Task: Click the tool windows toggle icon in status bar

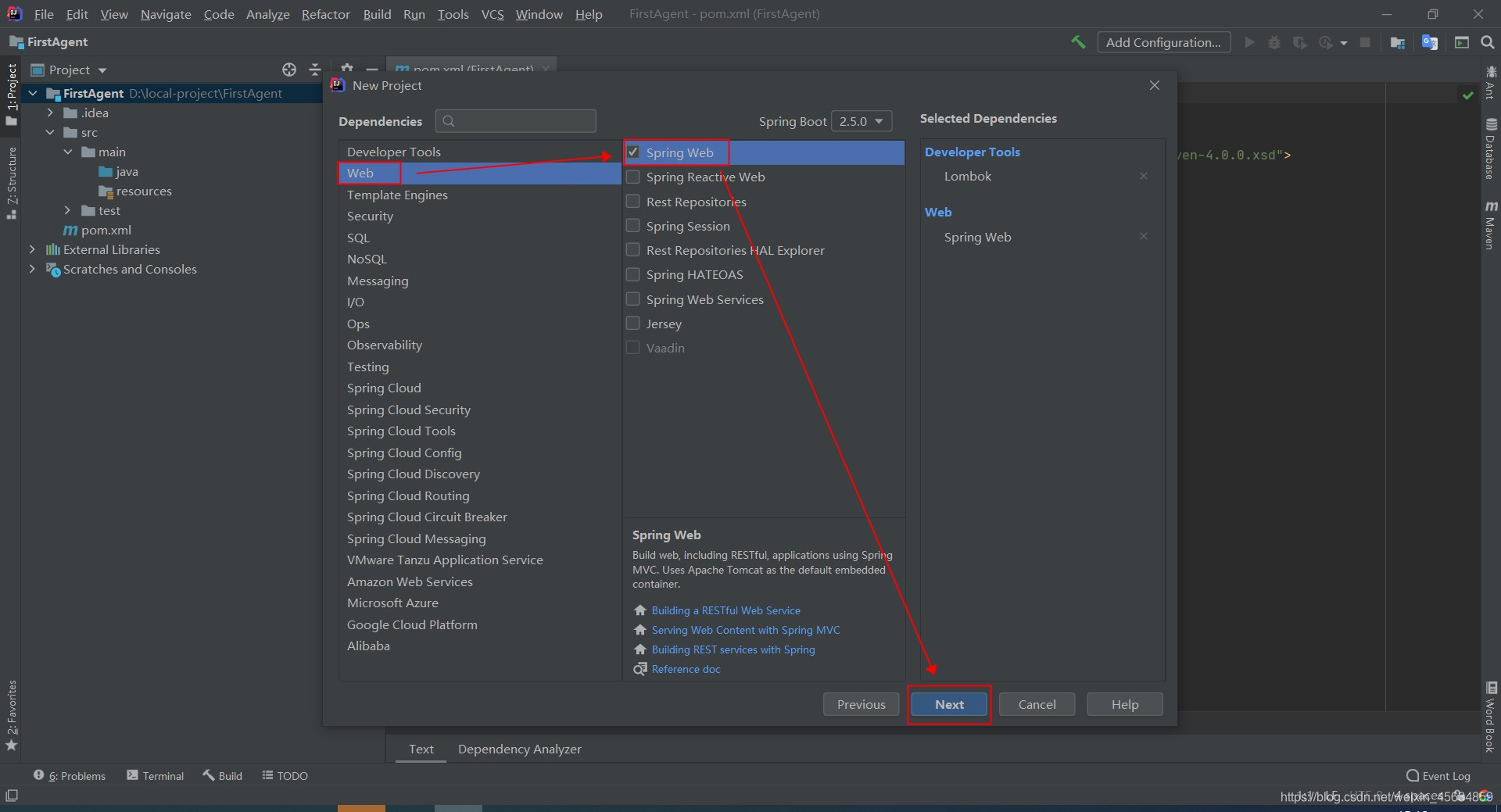Action: click(x=12, y=796)
